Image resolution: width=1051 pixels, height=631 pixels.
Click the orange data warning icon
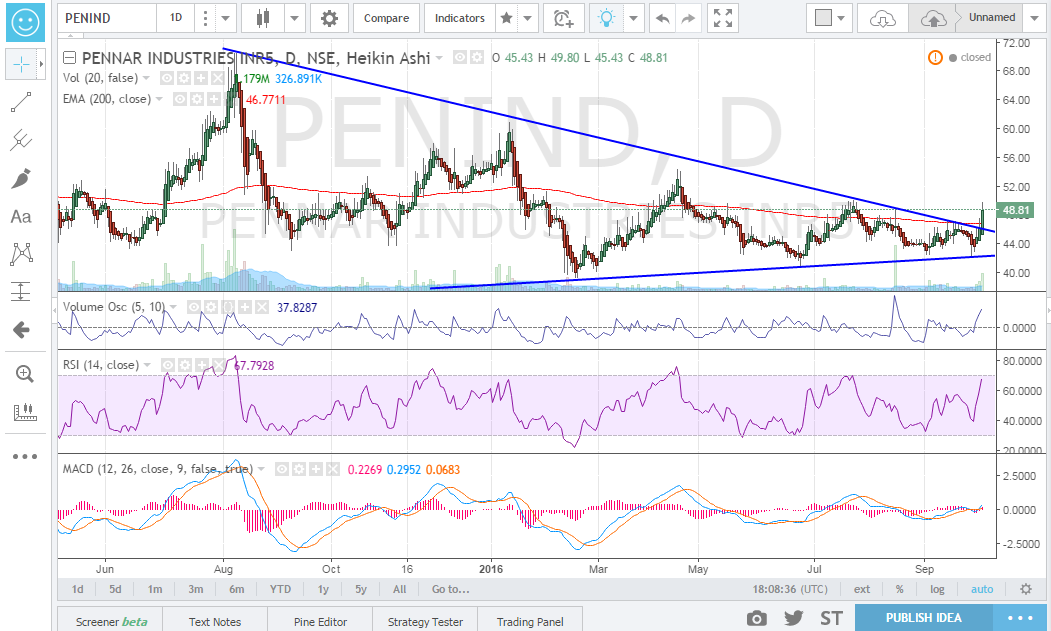click(x=935, y=58)
